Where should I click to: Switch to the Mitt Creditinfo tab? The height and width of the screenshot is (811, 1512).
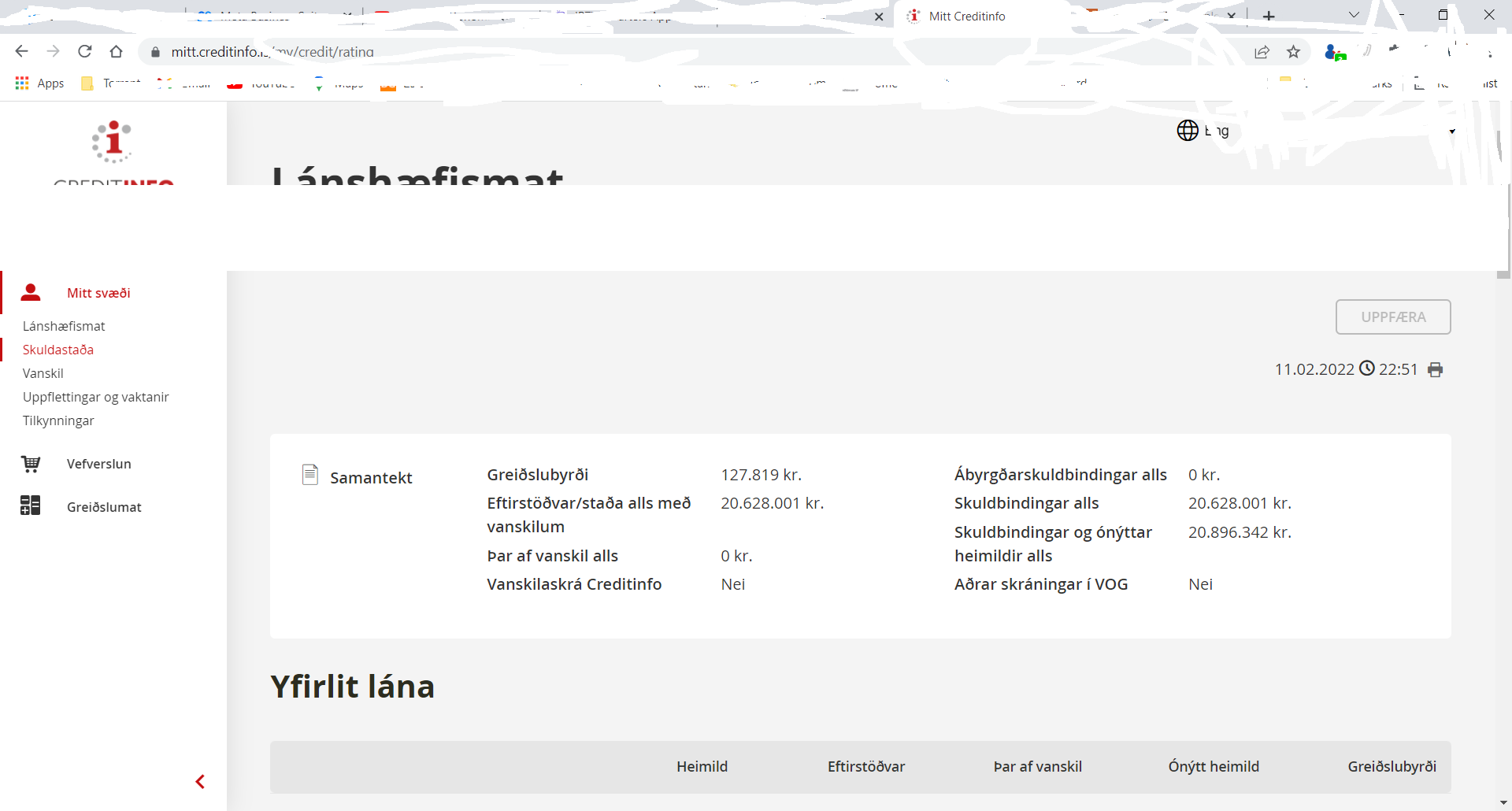(967, 17)
